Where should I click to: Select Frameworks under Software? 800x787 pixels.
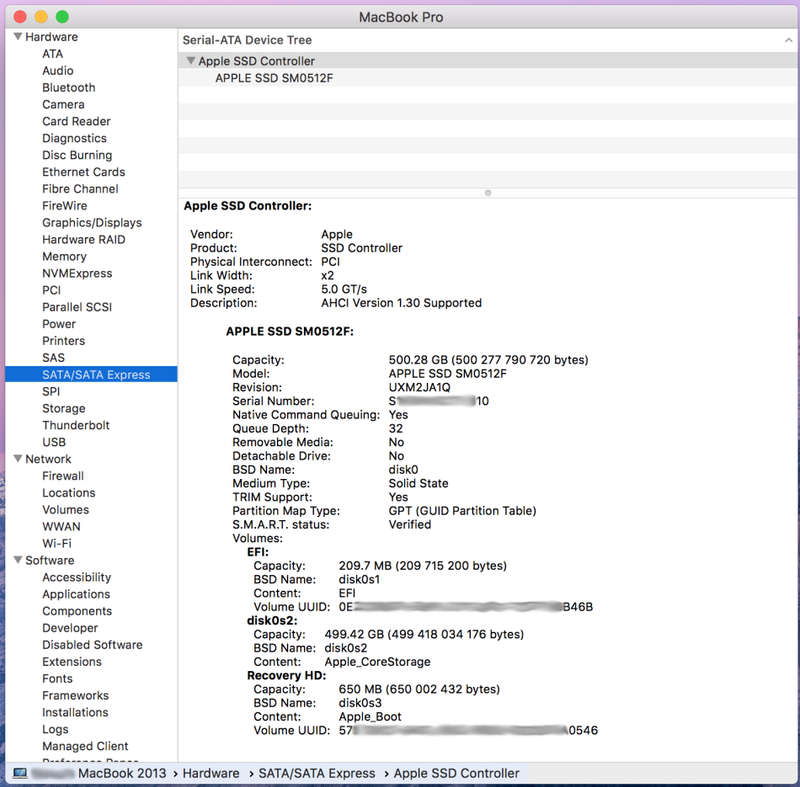point(76,695)
